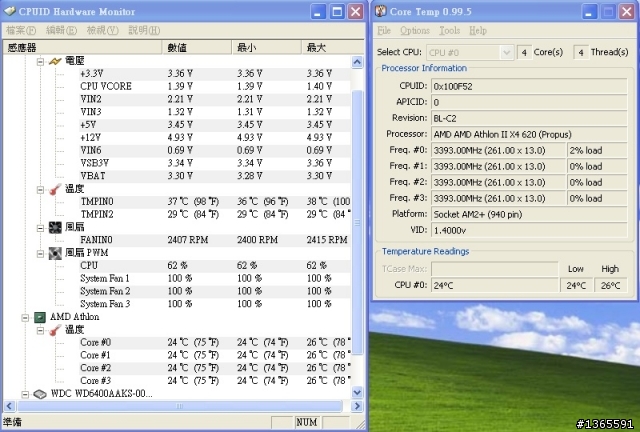640x432 pixels.
Task: Collapse the mainboard 溫度 temperature group
Action: tap(40, 189)
